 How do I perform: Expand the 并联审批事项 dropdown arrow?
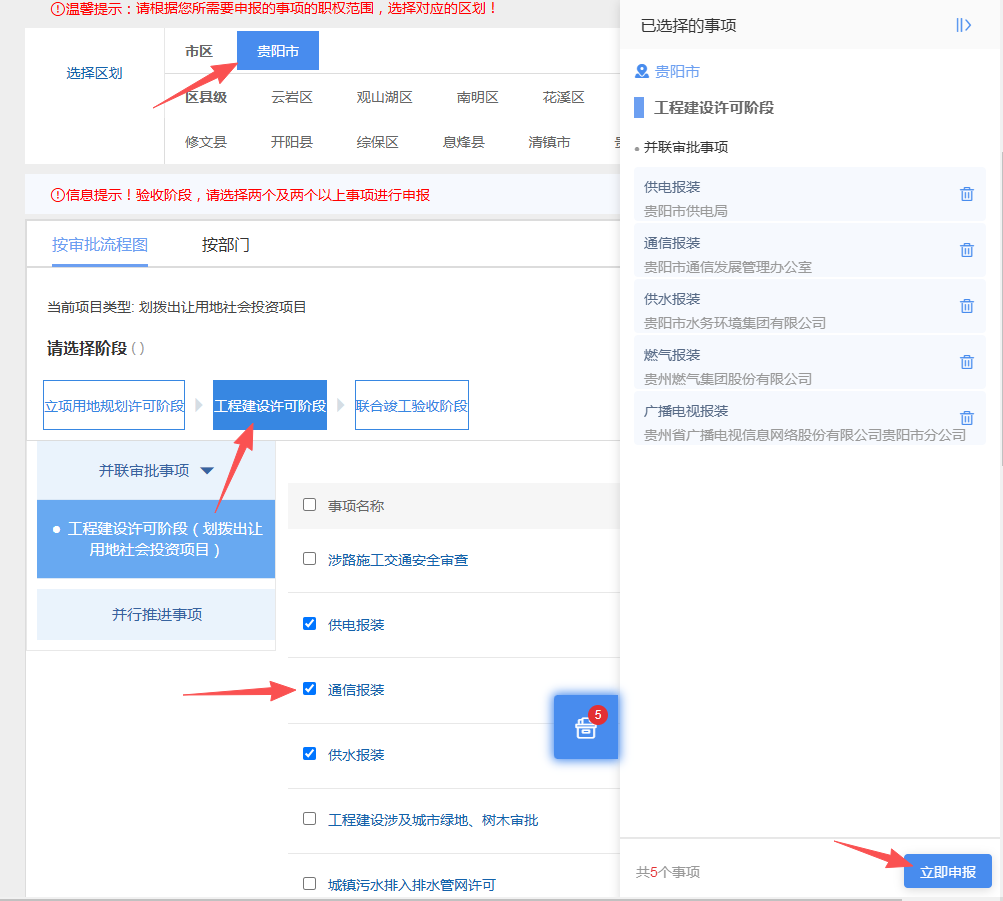(x=207, y=471)
